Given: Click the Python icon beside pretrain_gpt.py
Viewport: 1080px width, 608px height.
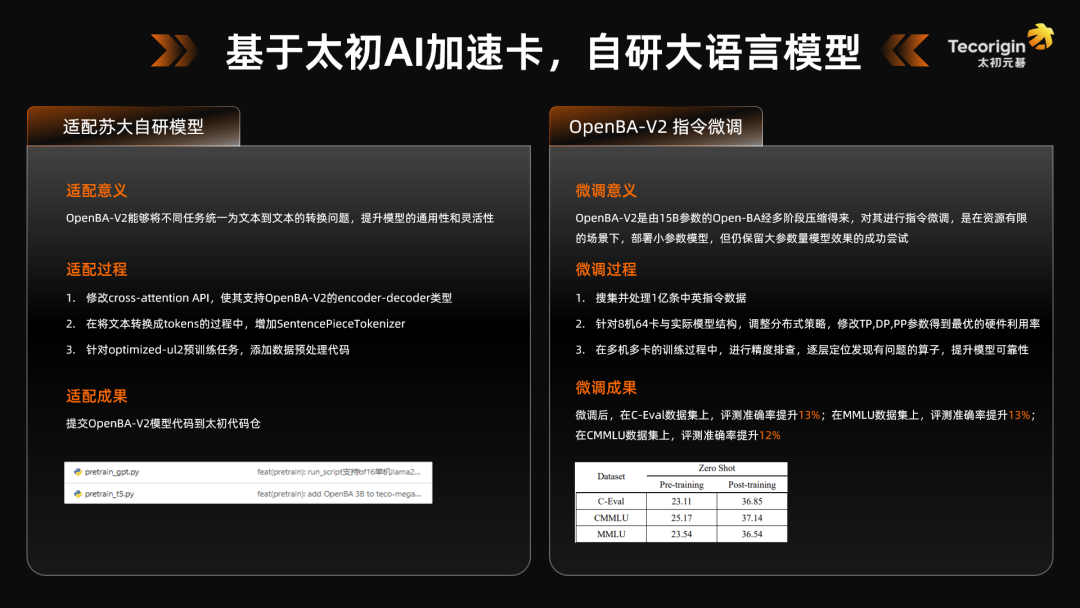Looking at the screenshot, I should coord(76,470).
